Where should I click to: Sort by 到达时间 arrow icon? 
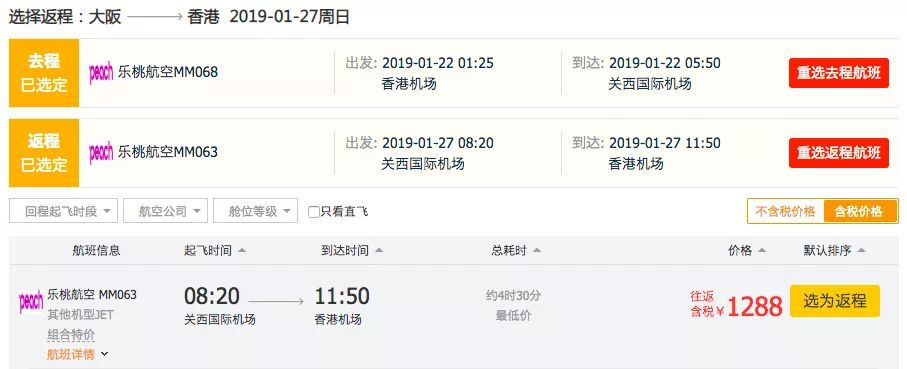click(379, 250)
